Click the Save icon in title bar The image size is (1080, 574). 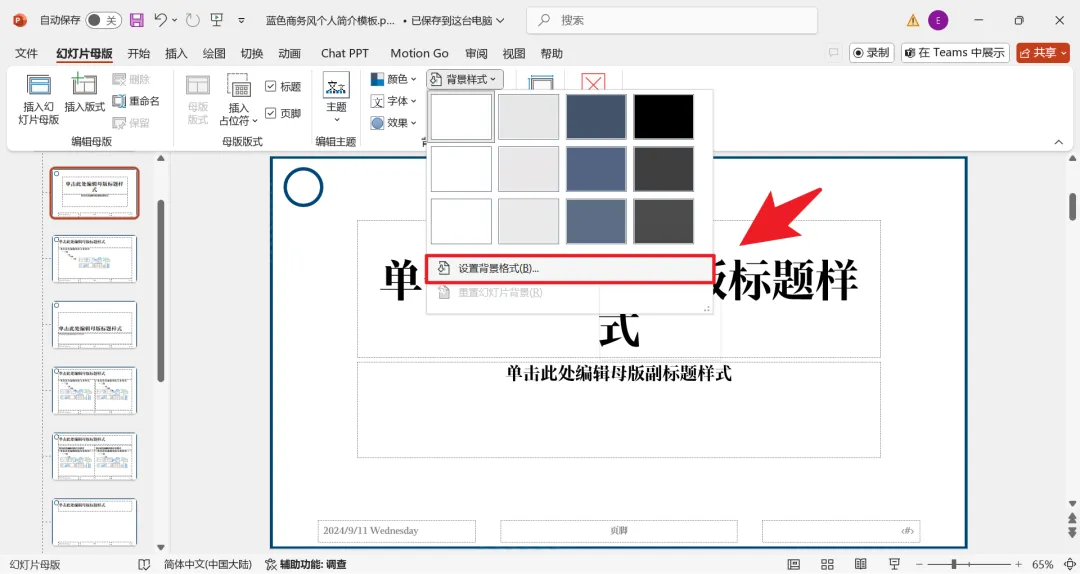click(x=136, y=20)
